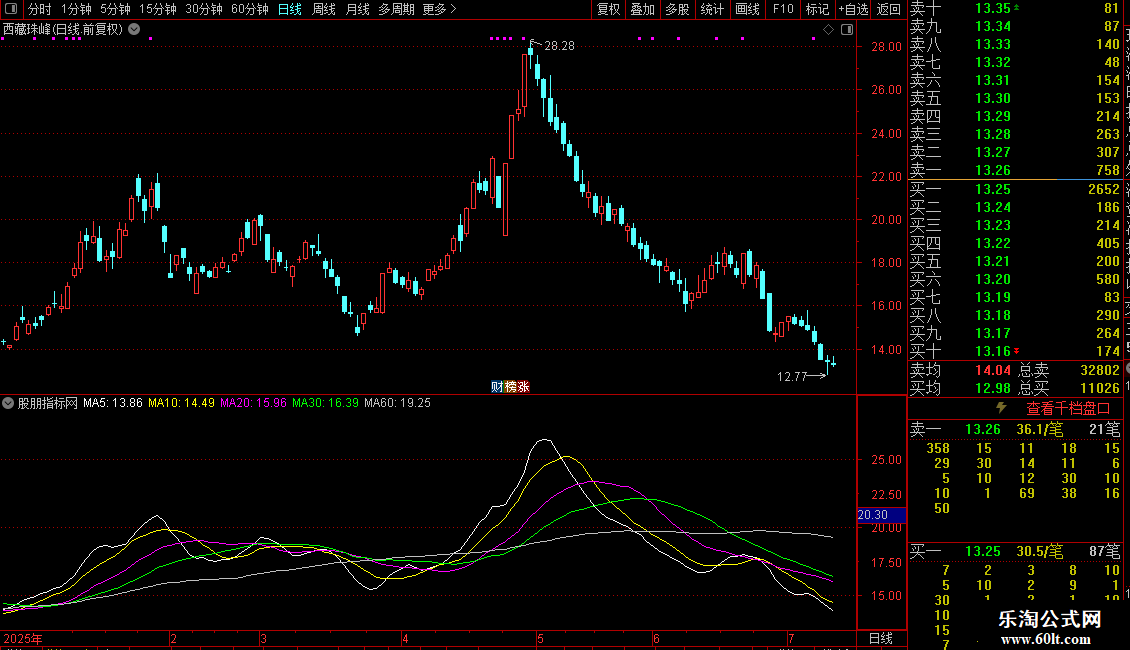
Task: Click the 财 tag below the chart
Action: click(497, 387)
